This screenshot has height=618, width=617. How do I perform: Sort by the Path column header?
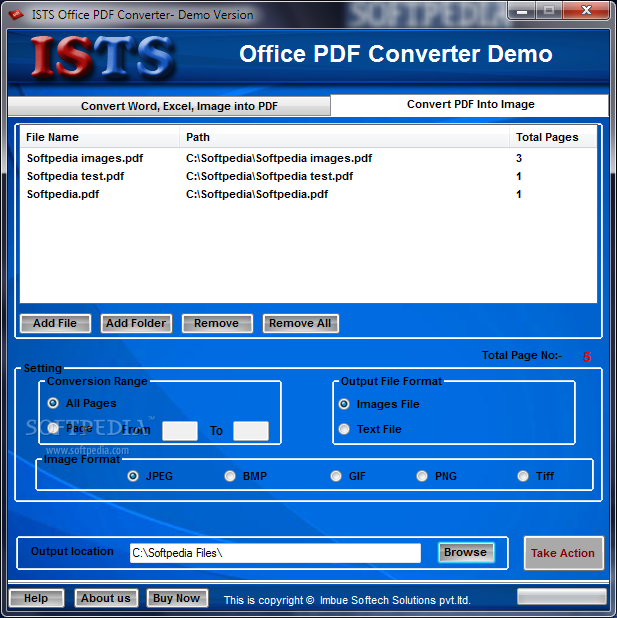coord(344,137)
